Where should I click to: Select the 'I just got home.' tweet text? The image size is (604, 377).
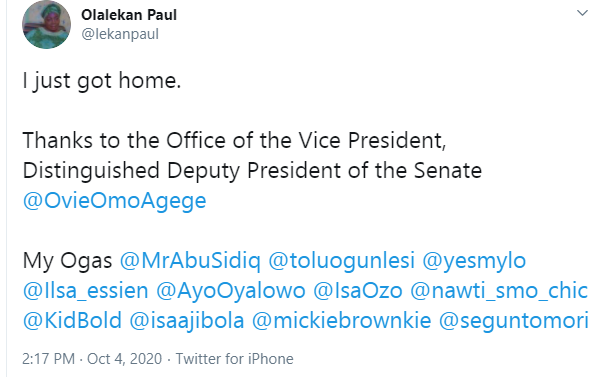click(x=102, y=81)
